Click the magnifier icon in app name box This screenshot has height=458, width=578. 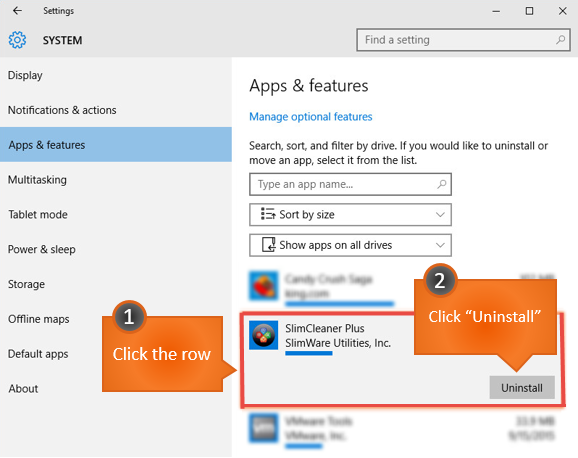[442, 184]
